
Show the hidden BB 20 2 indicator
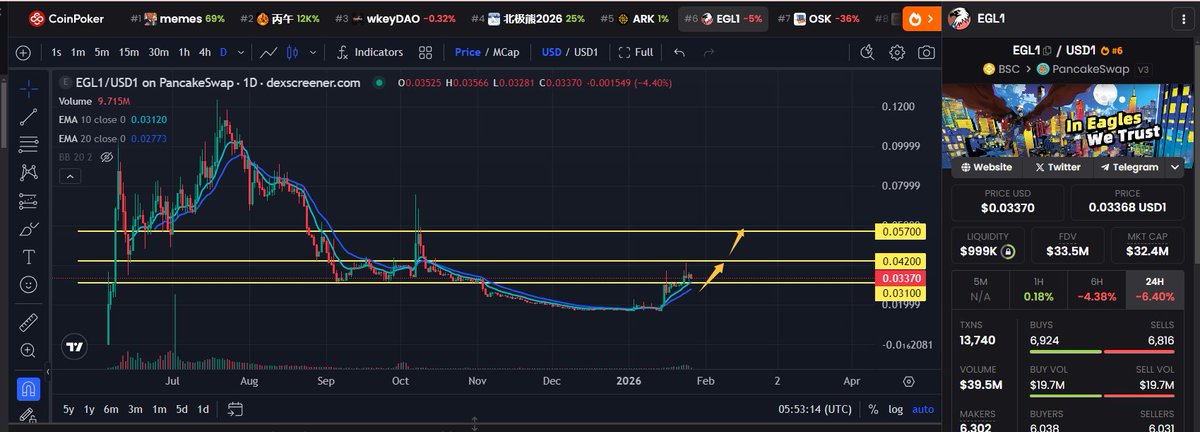point(107,157)
